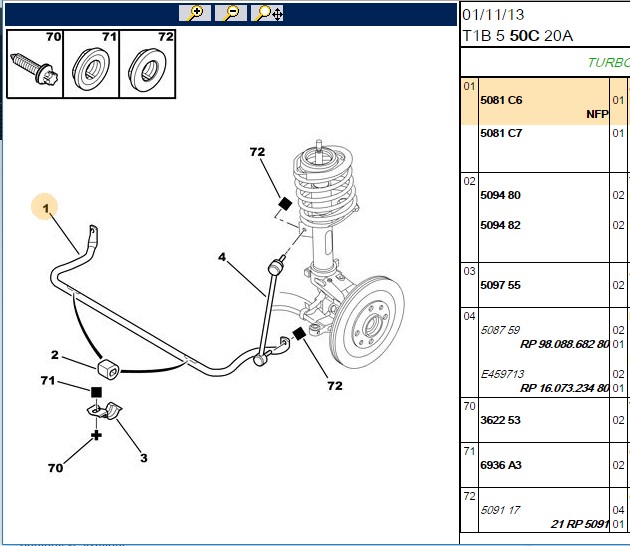Screen dimensions: 630x546
Task: Open the screw thumbnail numbered 70
Action: click(x=35, y=64)
